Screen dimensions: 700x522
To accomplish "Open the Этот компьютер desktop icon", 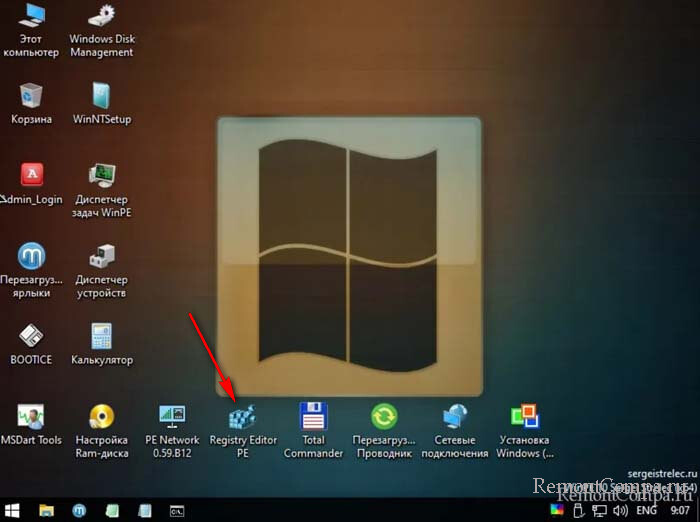I will (x=31, y=30).
